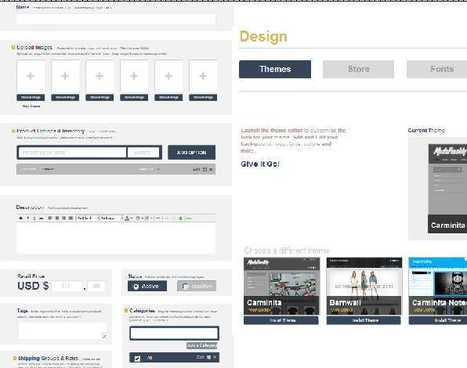Click the first image upload plus slot

[31, 76]
